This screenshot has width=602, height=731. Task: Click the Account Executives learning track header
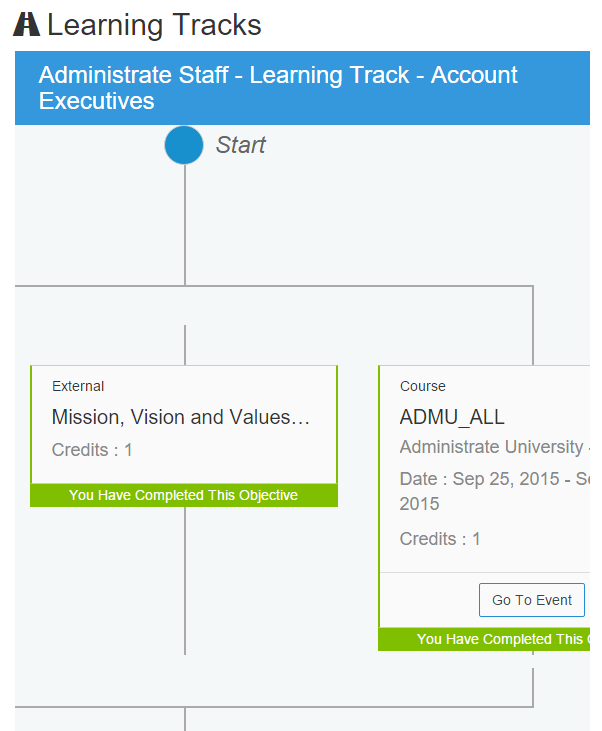point(278,88)
